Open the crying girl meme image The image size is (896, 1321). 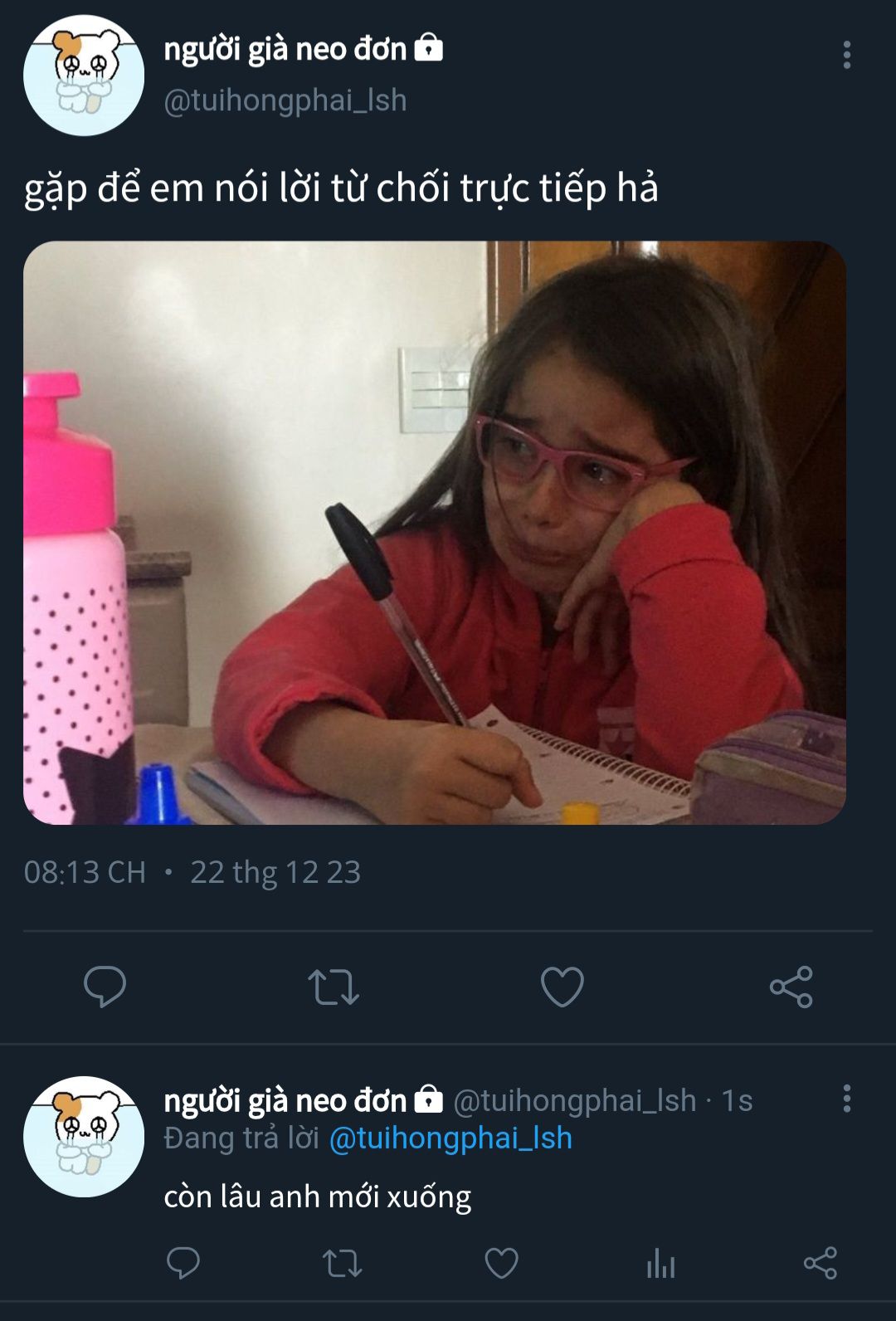pos(435,533)
